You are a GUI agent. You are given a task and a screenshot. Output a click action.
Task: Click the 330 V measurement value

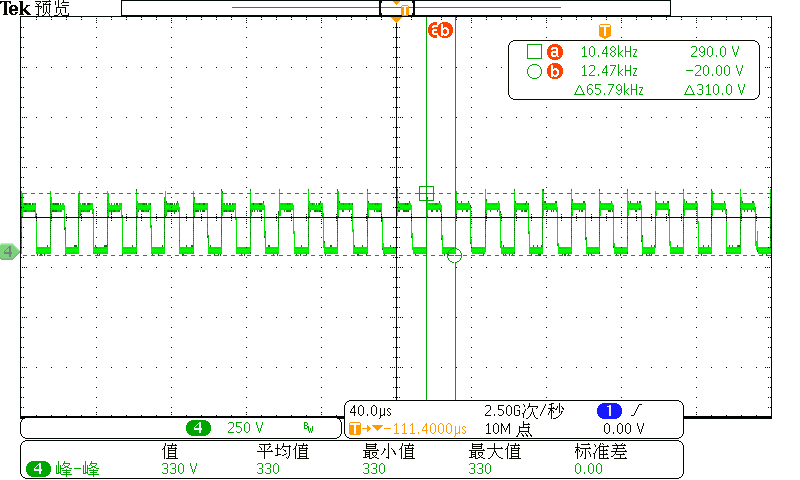[x=180, y=469]
